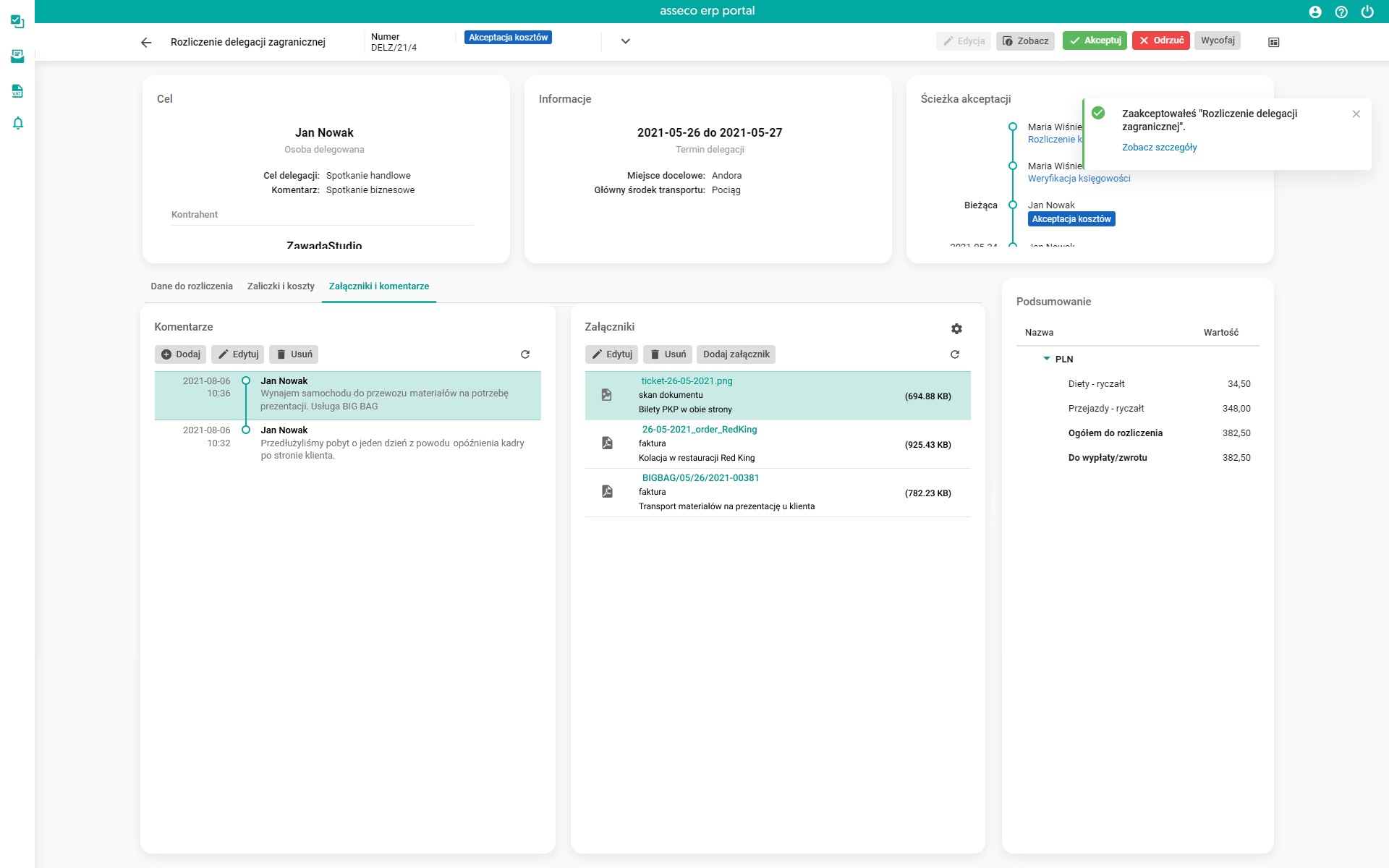Click the inbox icon in sidebar
The height and width of the screenshot is (868, 1389).
[x=18, y=56]
